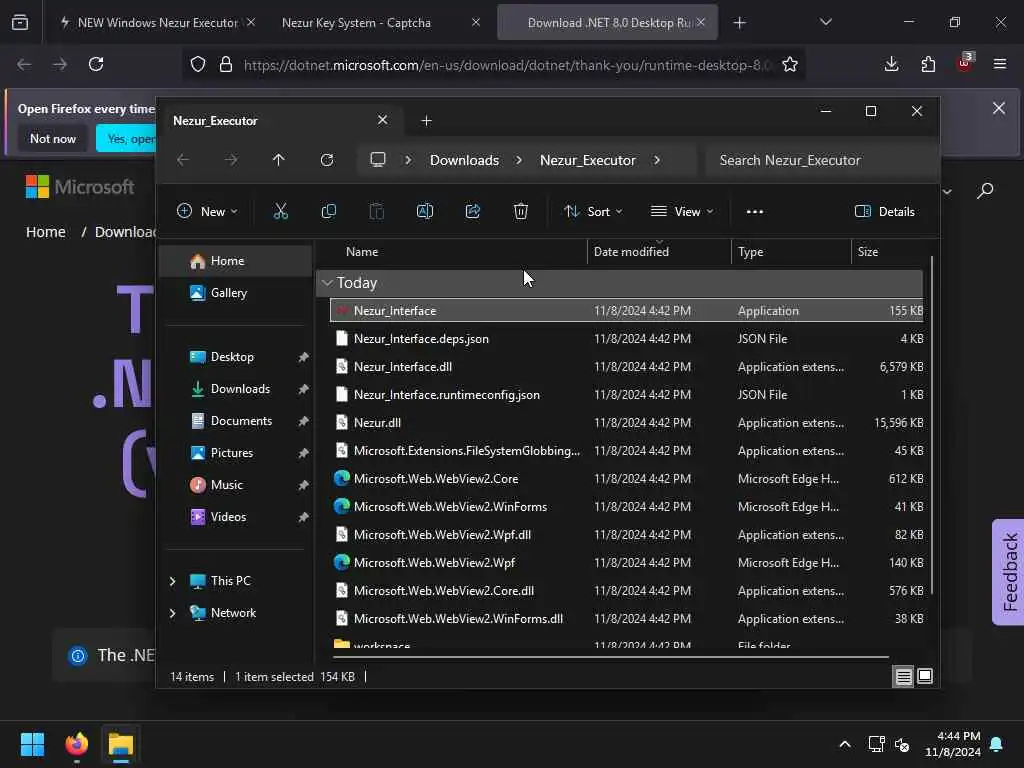Expand Network in navigation pane
Image resolution: width=1024 pixels, height=768 pixels.
pyautogui.click(x=172, y=613)
